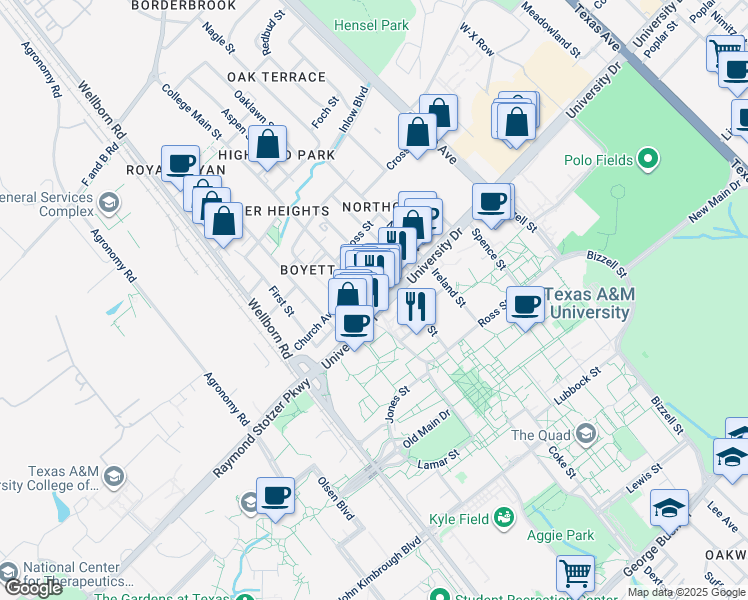
Task: Open the National Center for Therapeutics pin
Action: (8, 572)
